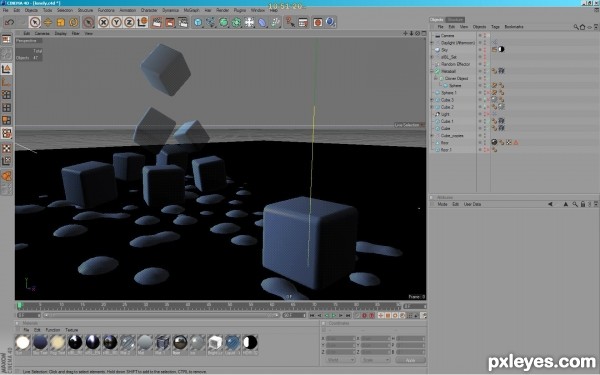Select the Model mode icon in left palette
Screen dimensions: 600x375
[7, 69]
